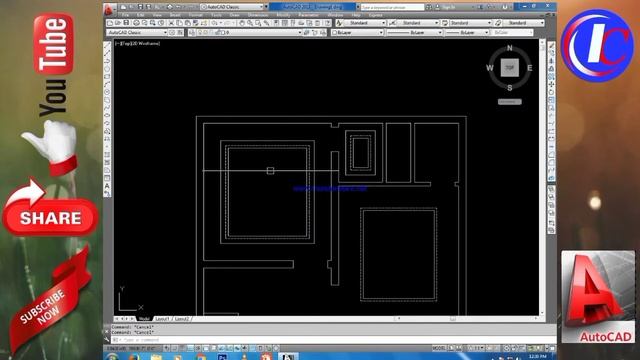Switch to the Layout1 tab
The image size is (640, 360).
(162, 319)
